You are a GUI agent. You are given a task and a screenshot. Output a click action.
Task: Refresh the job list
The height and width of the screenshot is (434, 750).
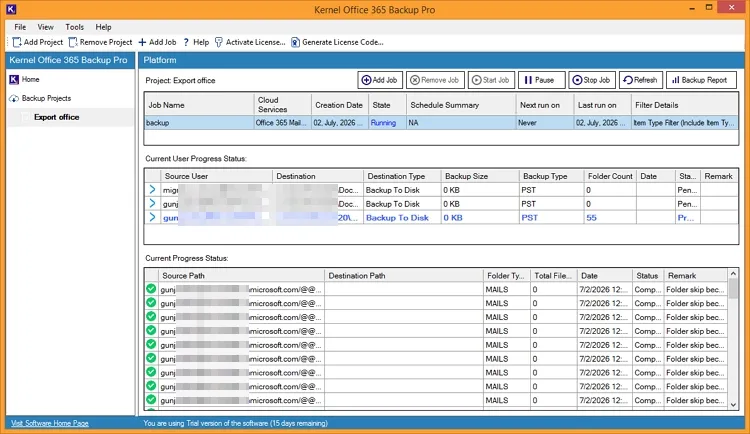pos(641,80)
